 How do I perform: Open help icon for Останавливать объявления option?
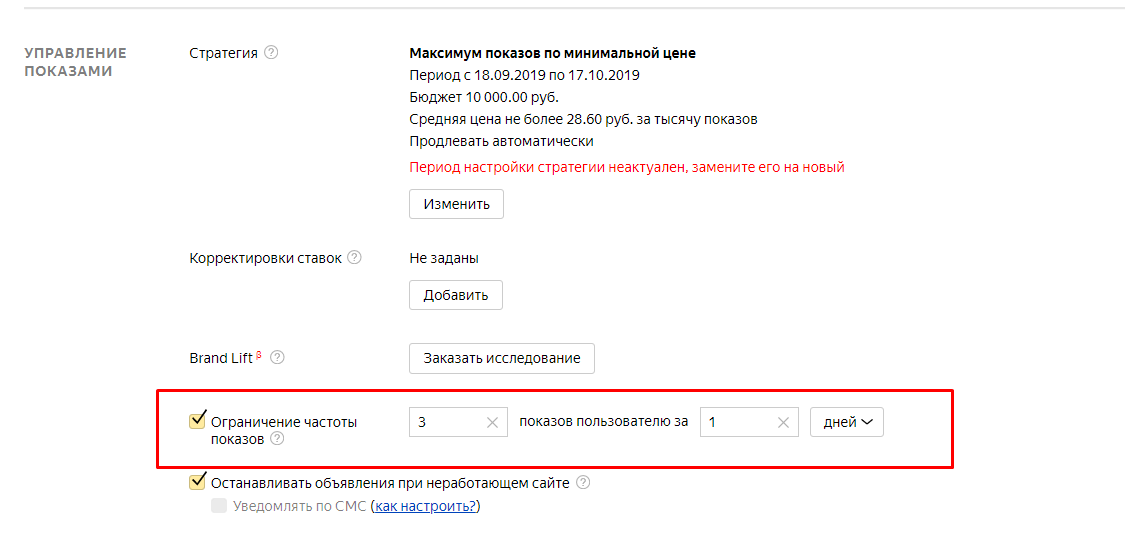pos(583,483)
